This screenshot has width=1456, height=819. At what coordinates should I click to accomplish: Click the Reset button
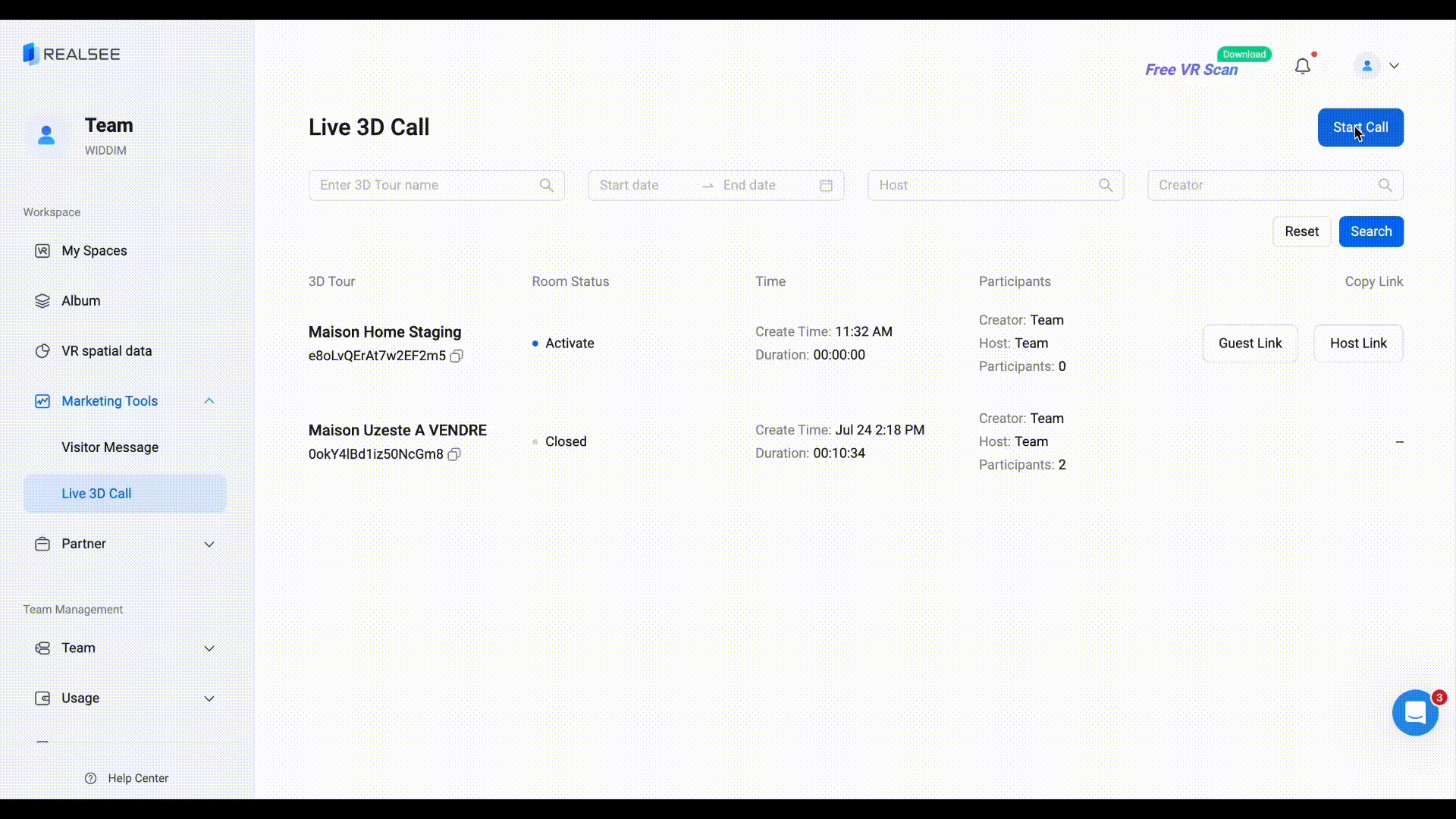1301,231
